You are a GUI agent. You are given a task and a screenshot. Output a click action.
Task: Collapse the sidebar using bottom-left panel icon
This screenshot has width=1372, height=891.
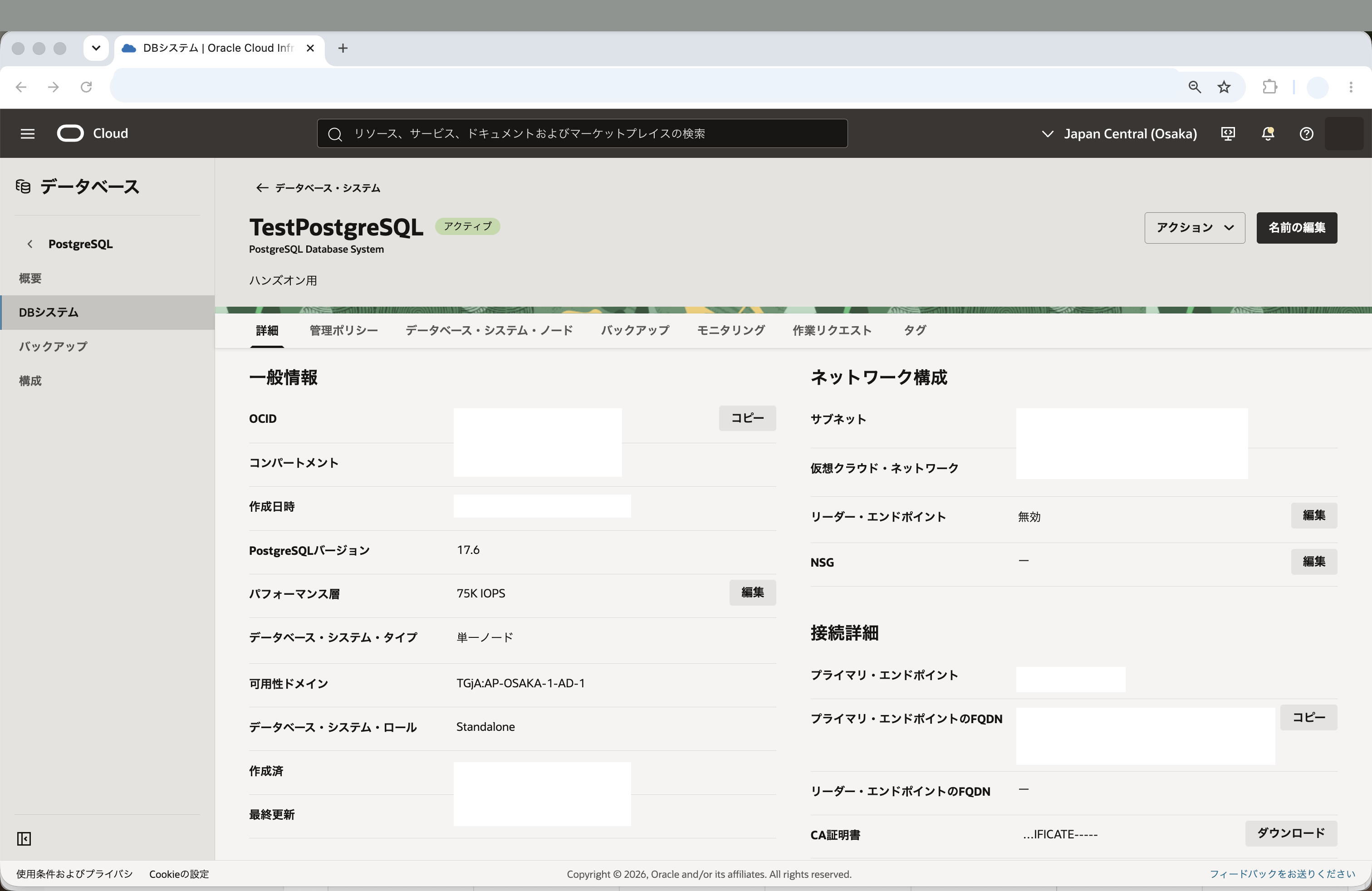pyautogui.click(x=24, y=838)
